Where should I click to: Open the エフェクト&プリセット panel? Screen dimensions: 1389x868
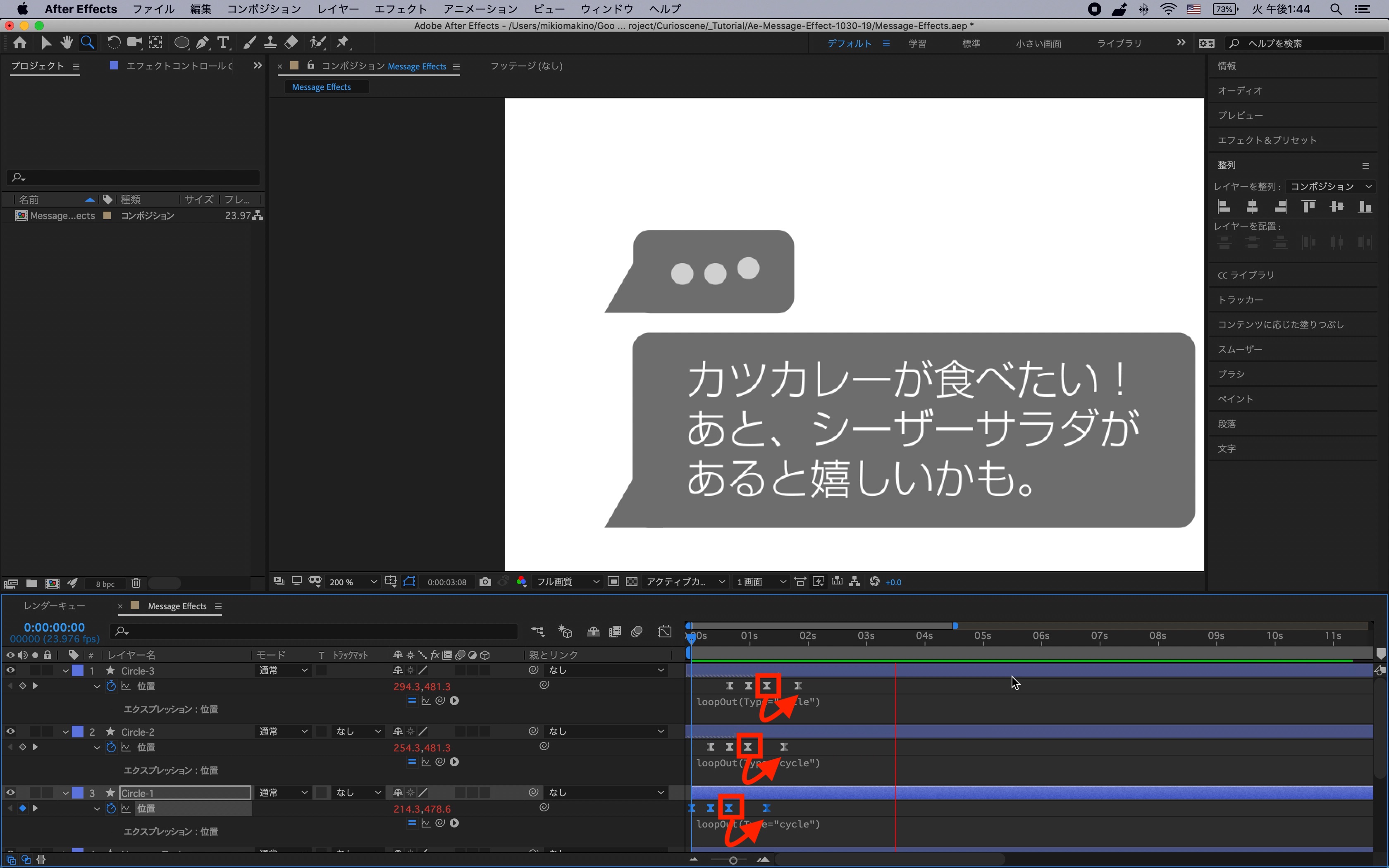pyautogui.click(x=1267, y=140)
